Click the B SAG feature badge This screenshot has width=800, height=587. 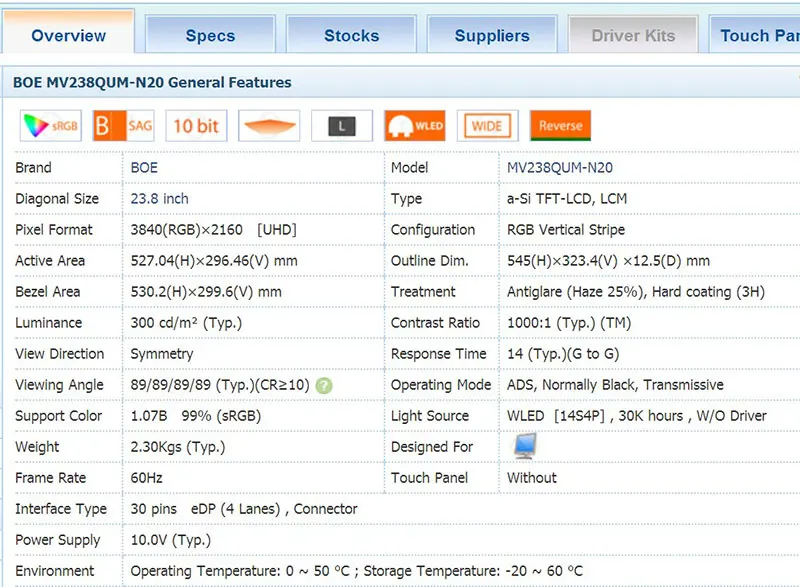(123, 125)
